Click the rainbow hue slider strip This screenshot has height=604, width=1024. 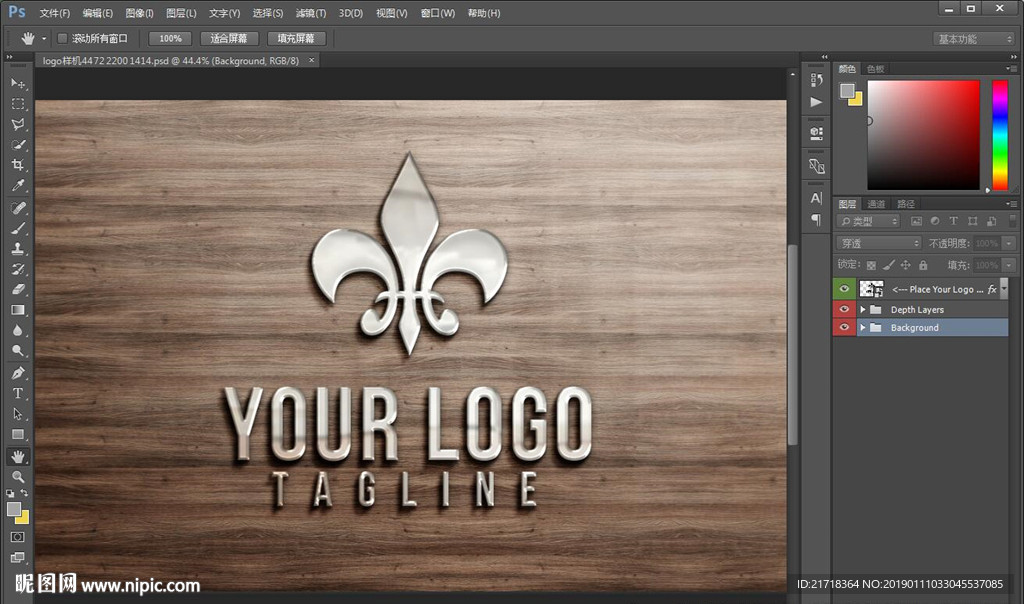click(999, 134)
